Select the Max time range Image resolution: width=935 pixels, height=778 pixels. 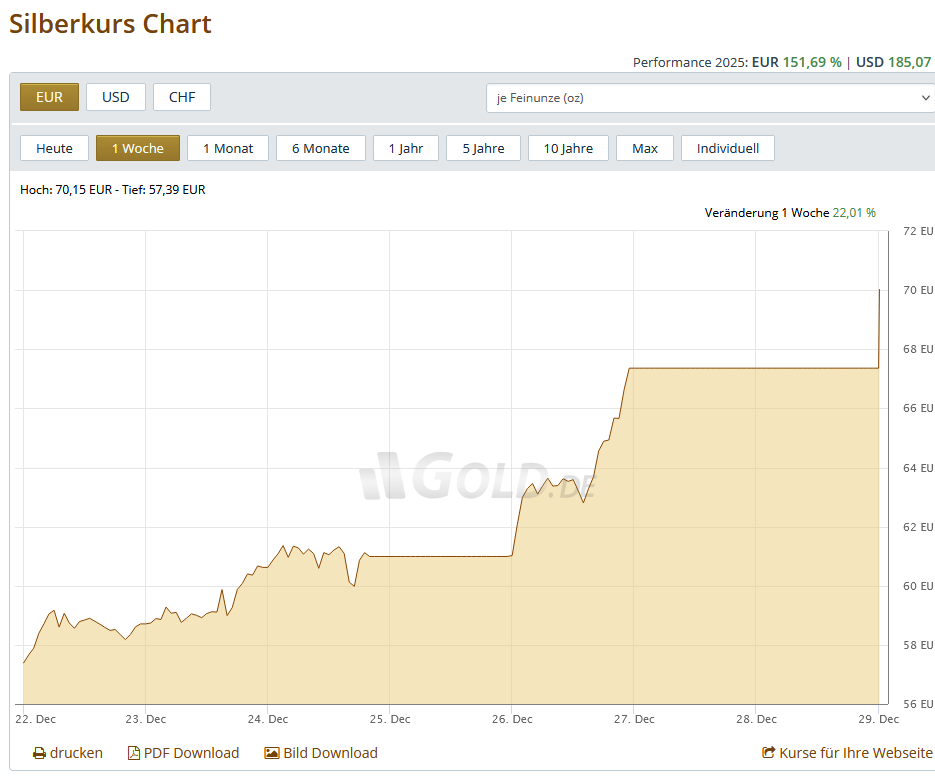[645, 148]
